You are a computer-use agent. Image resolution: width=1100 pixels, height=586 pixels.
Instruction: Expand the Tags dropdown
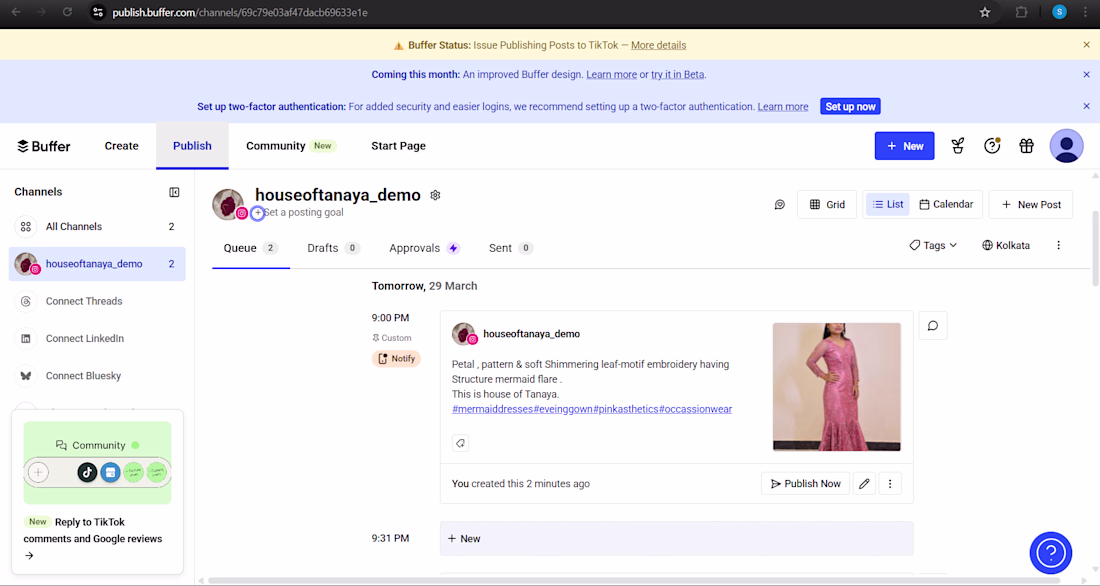pos(933,246)
